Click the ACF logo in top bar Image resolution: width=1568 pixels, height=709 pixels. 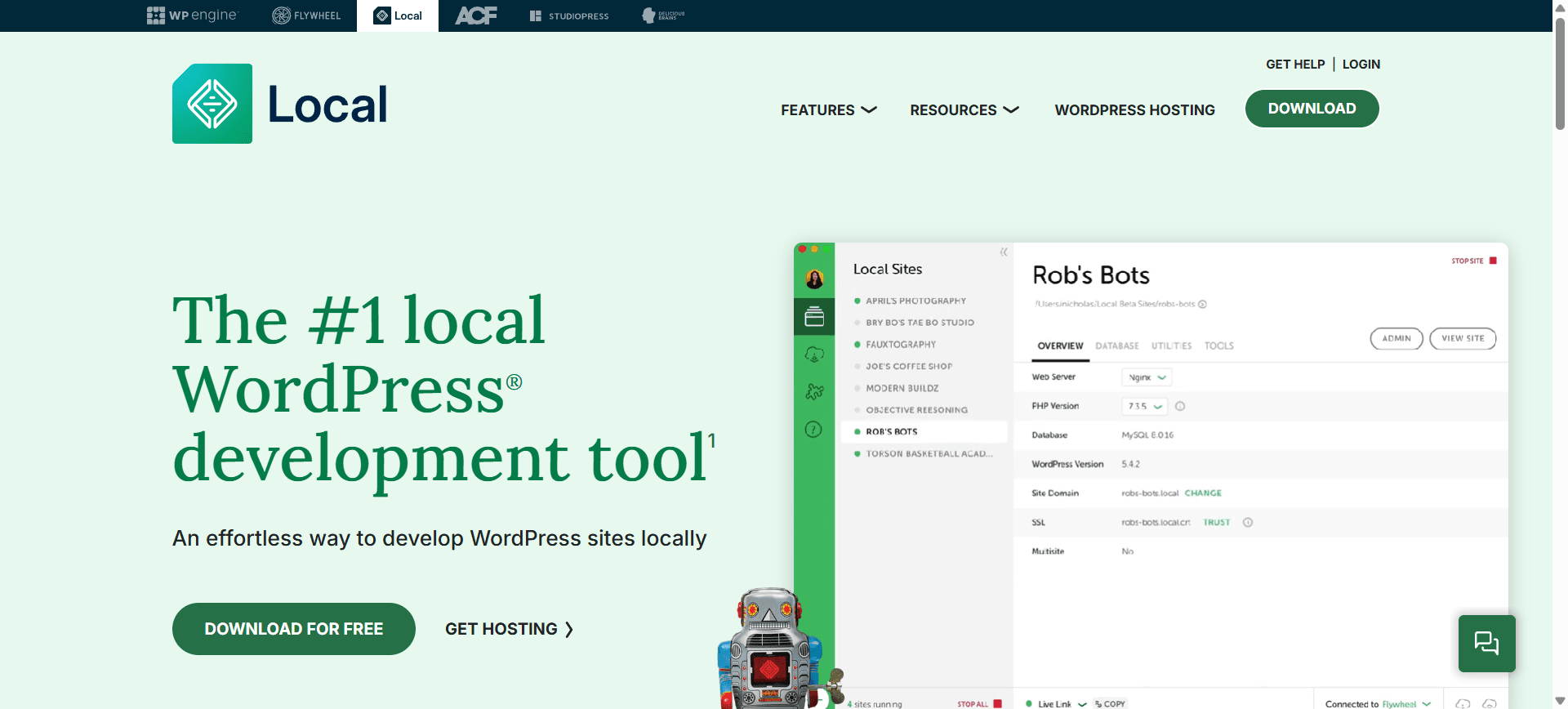[475, 16]
